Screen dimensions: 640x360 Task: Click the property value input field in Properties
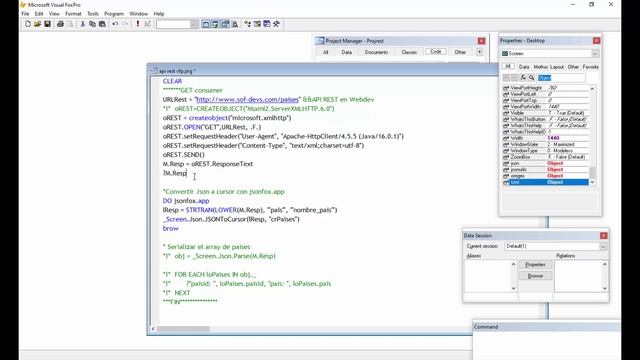[561, 78]
